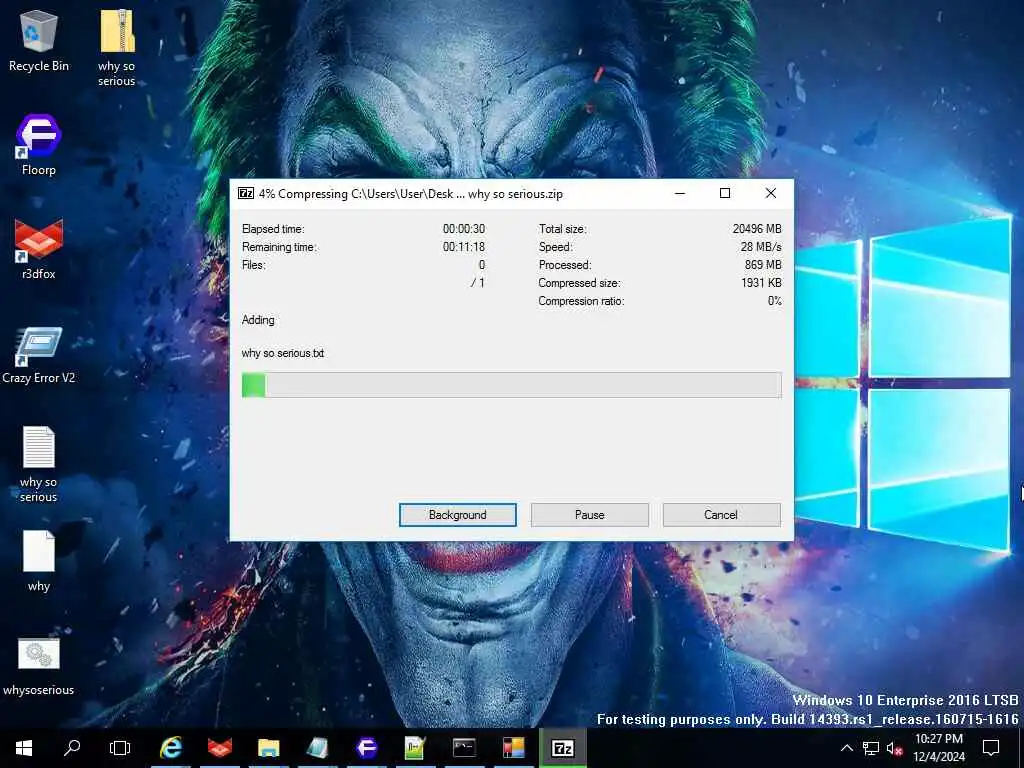The width and height of the screenshot is (1024, 768).
Task: Click the 'why so serious.txt' filename in dialog
Action: click(283, 353)
